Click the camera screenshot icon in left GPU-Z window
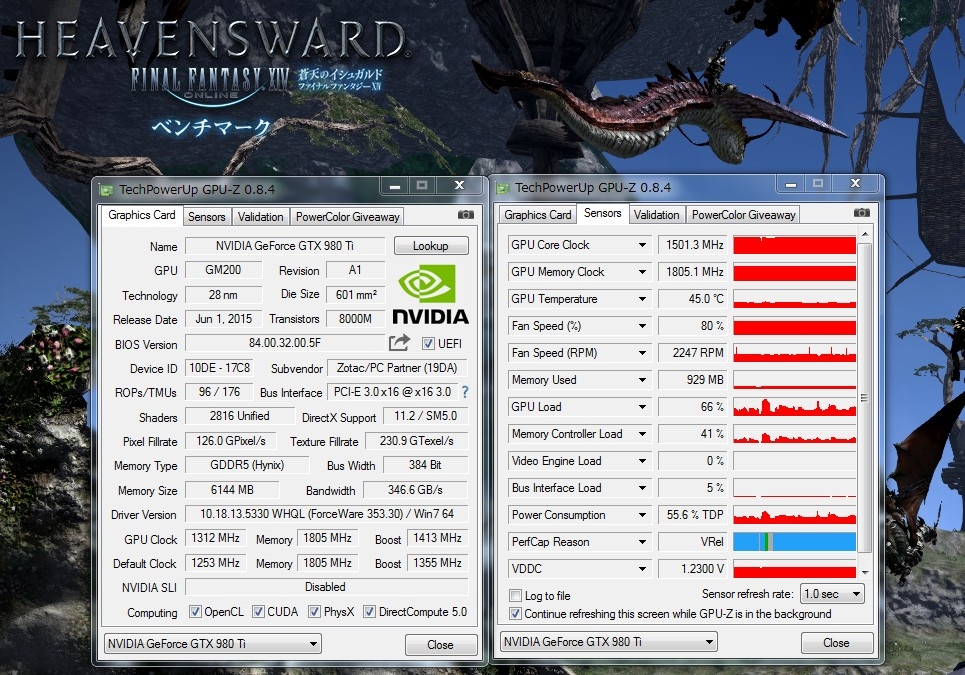 point(466,215)
